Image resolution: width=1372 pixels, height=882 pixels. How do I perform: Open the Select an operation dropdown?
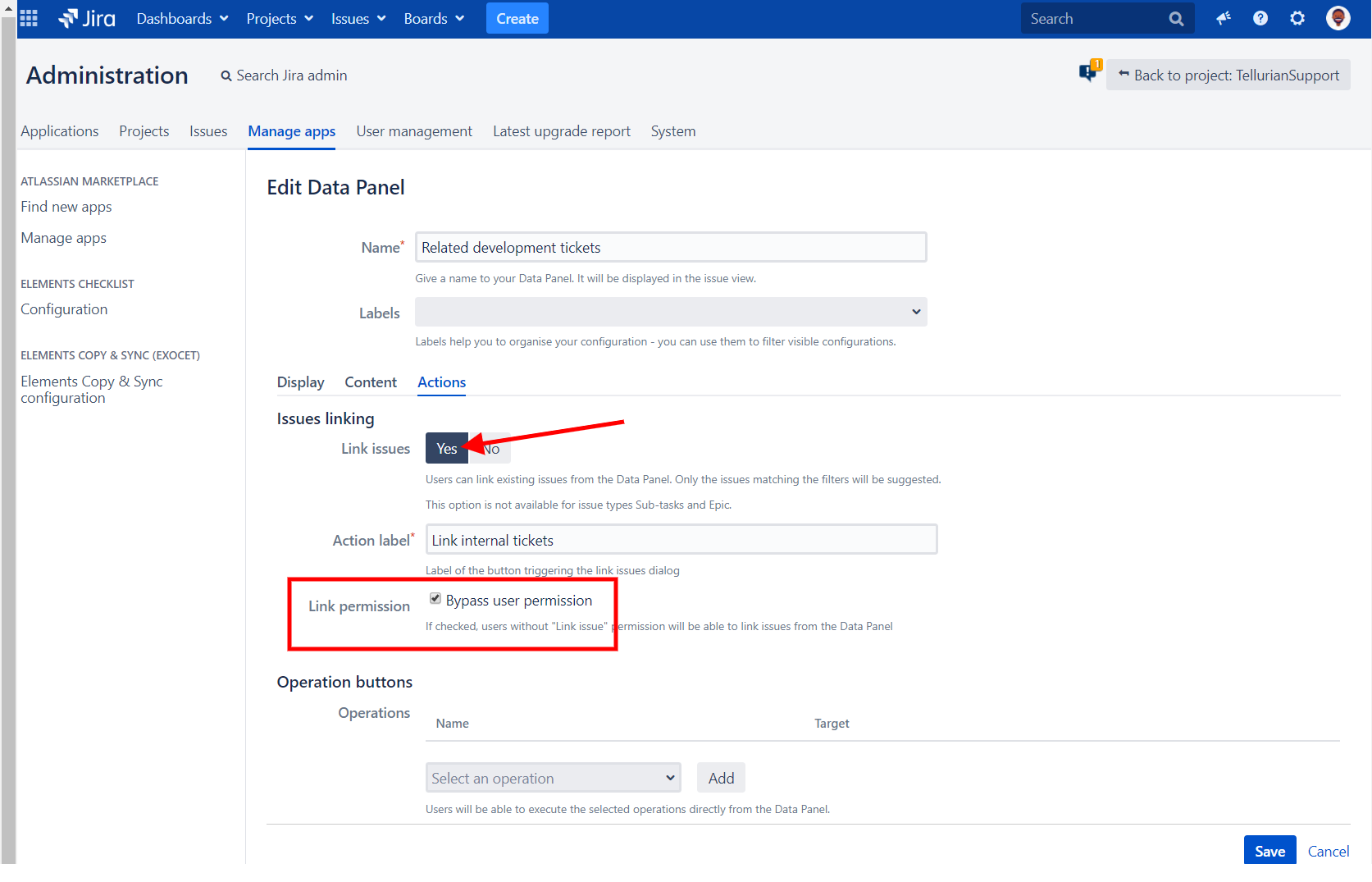(x=553, y=777)
